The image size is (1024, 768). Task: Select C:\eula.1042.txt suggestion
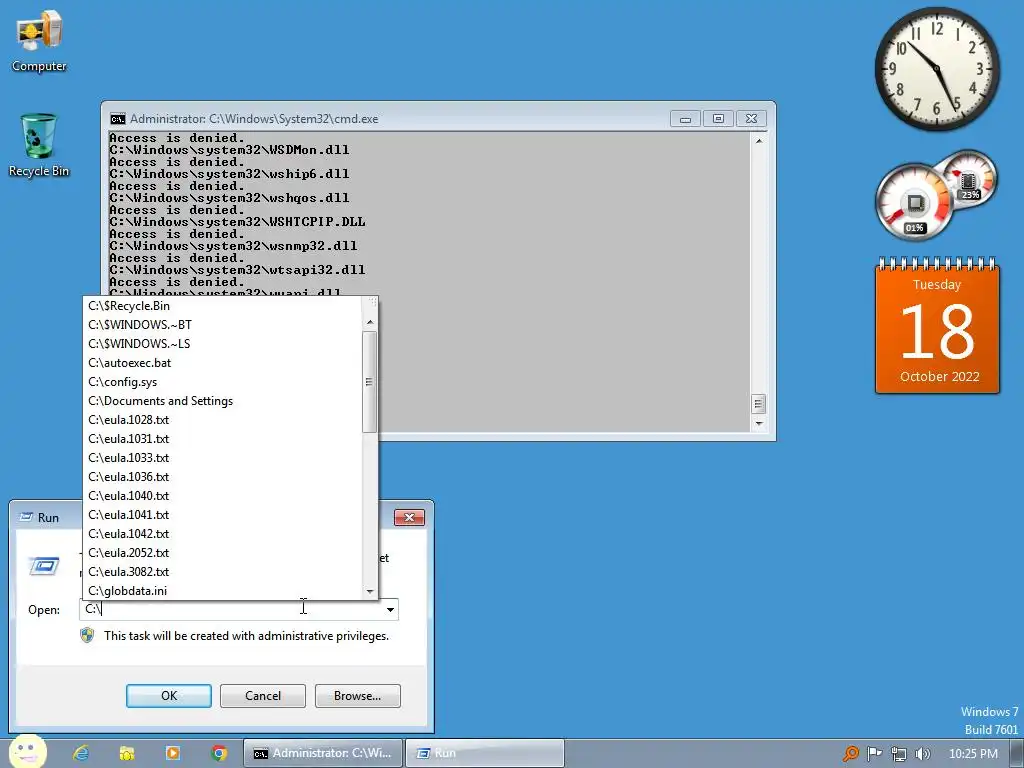[x=222, y=534]
